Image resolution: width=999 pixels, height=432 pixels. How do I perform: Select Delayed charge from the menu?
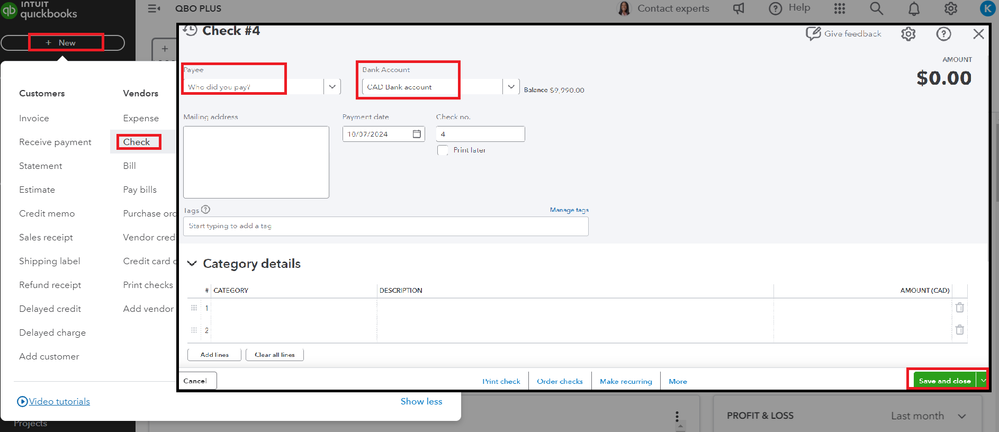pos(52,333)
